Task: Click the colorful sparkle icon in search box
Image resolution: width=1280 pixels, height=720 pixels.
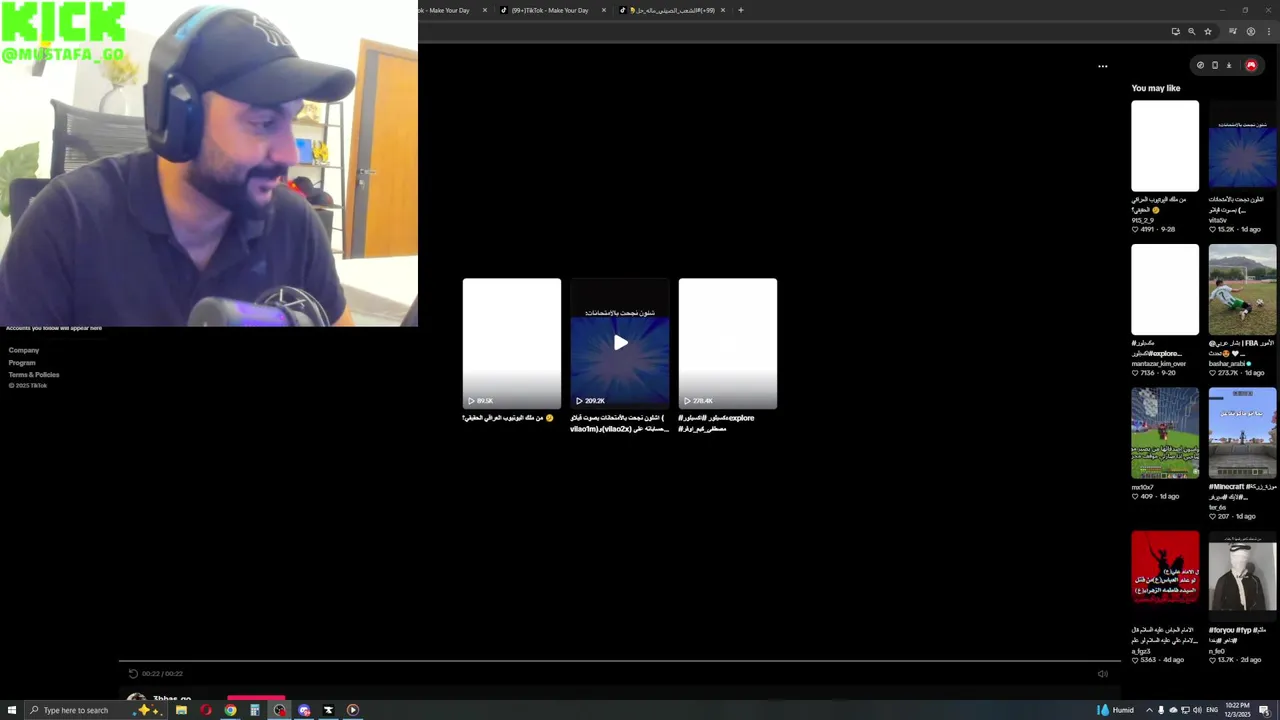Action: tap(148, 710)
